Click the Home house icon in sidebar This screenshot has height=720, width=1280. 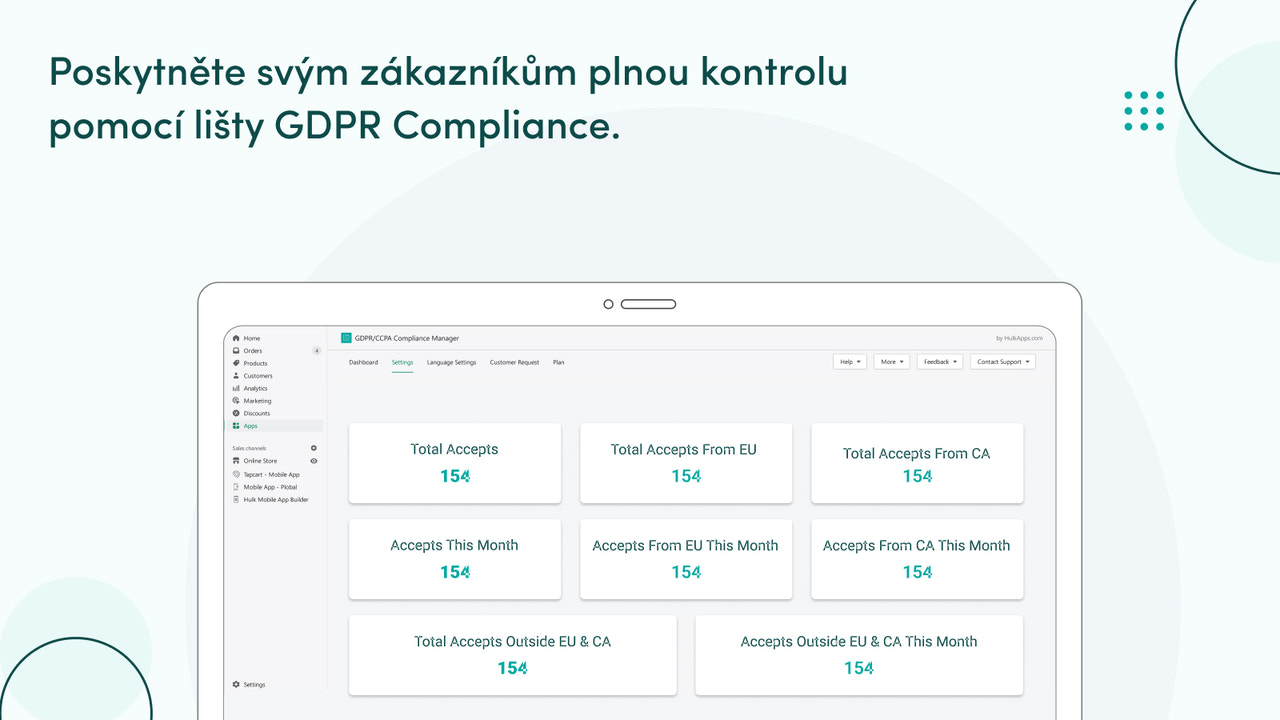coord(236,338)
